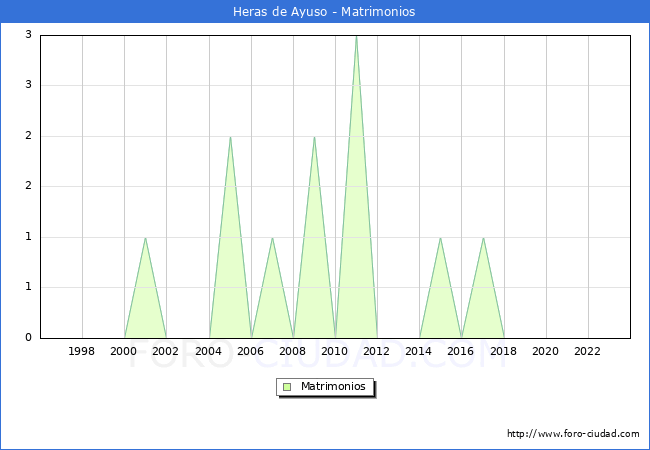Click the 2010 x-axis label
Viewport: 650px width, 450px height.
click(335, 351)
